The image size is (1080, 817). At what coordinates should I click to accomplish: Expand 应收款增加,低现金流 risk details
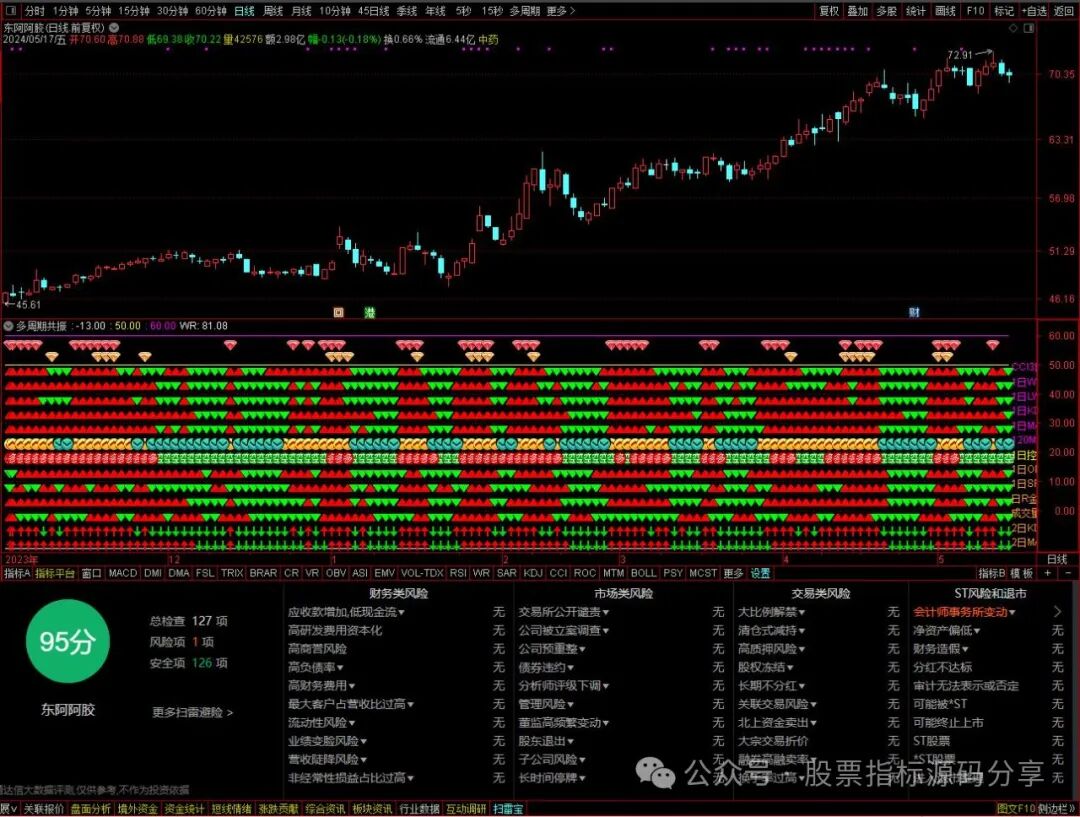(346, 612)
